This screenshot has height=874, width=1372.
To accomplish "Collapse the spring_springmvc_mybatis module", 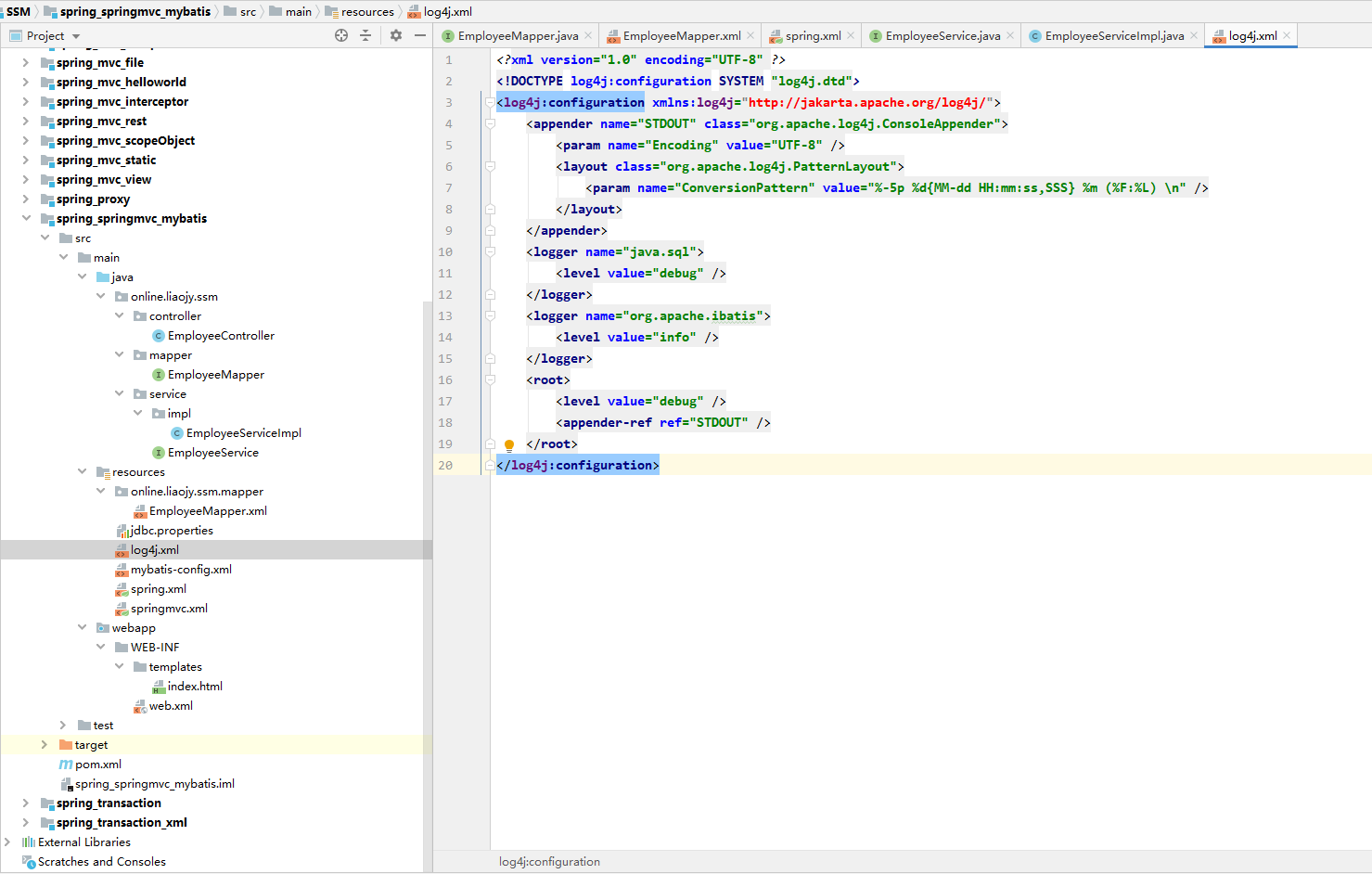I will tap(26, 219).
